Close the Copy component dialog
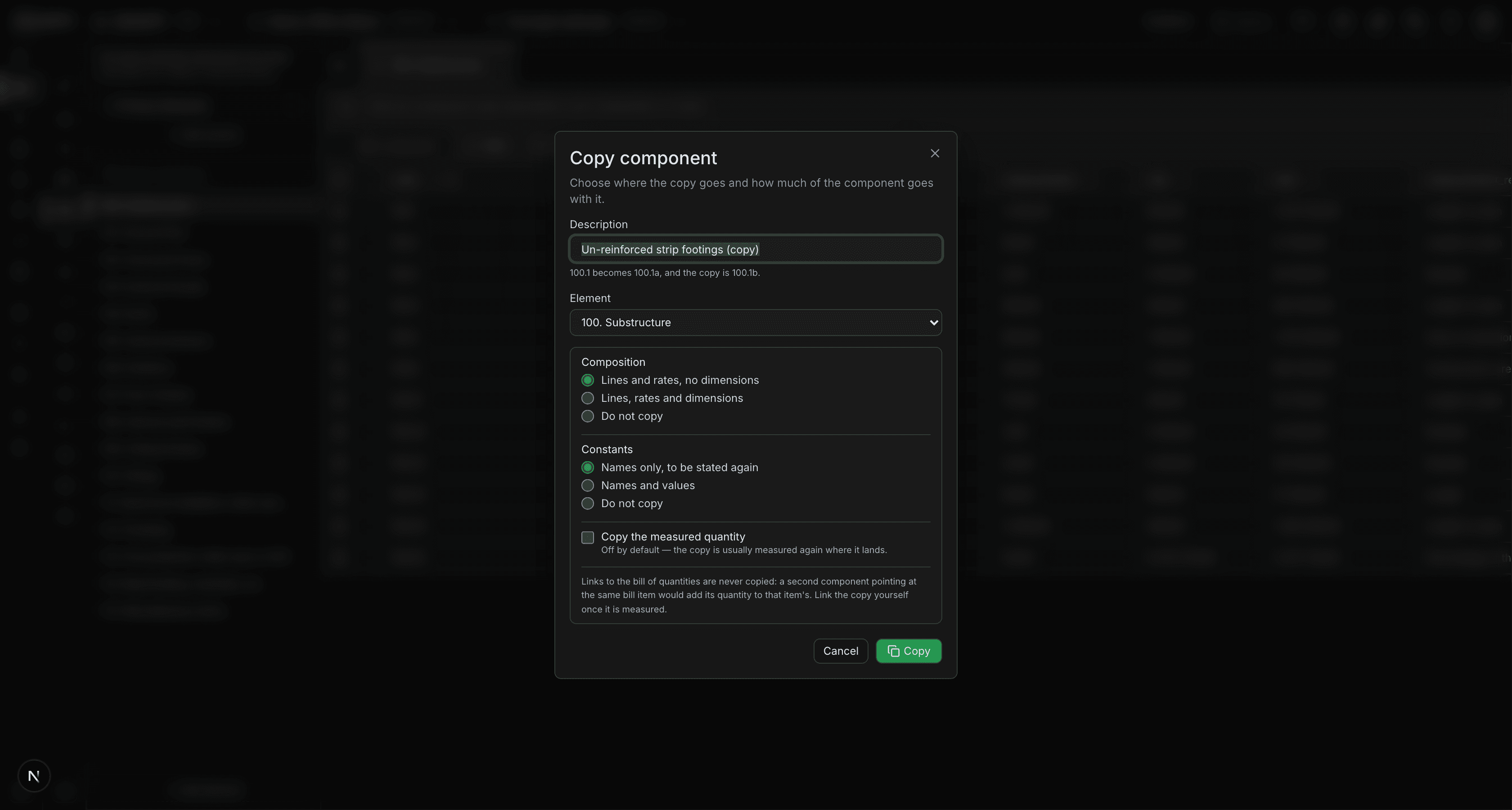This screenshot has height=810, width=1512. point(935,153)
